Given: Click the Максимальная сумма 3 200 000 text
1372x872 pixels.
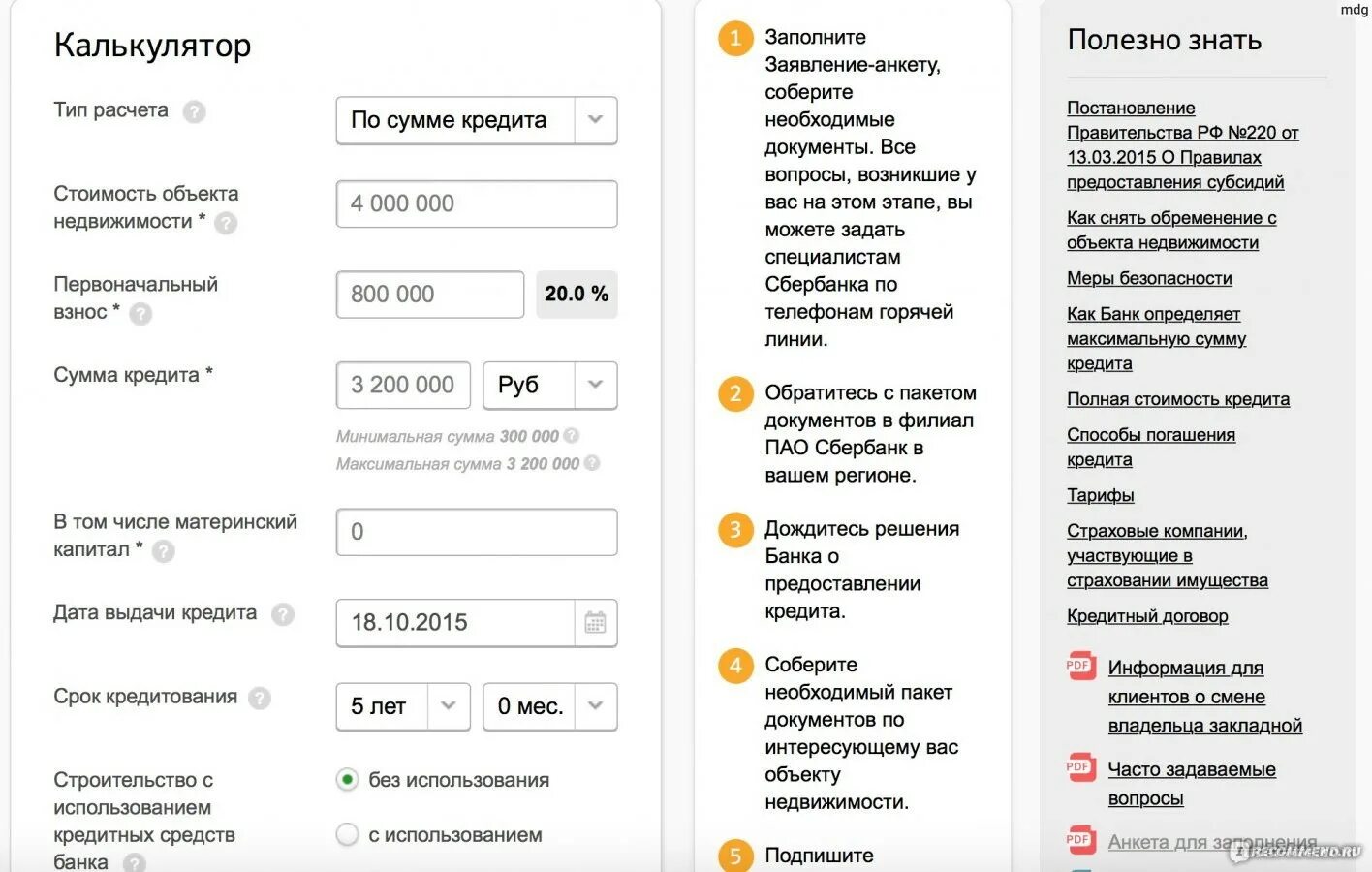Looking at the screenshot, I should coord(457,464).
